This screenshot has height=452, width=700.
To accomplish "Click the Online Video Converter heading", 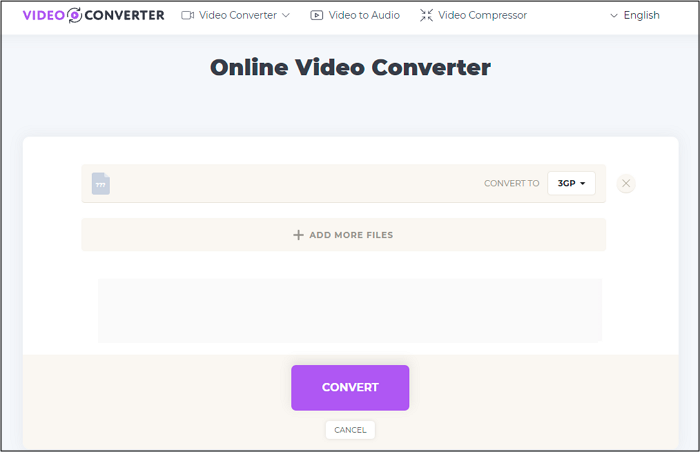I will (350, 68).
